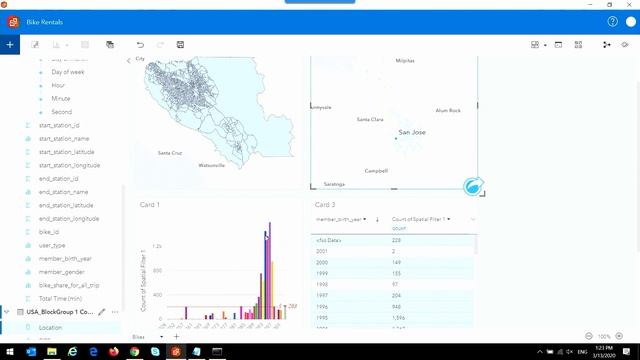Screen dimensions: 640x360
Task: Open member_birth_year column dropdown in Card 3
Action: tap(364, 219)
